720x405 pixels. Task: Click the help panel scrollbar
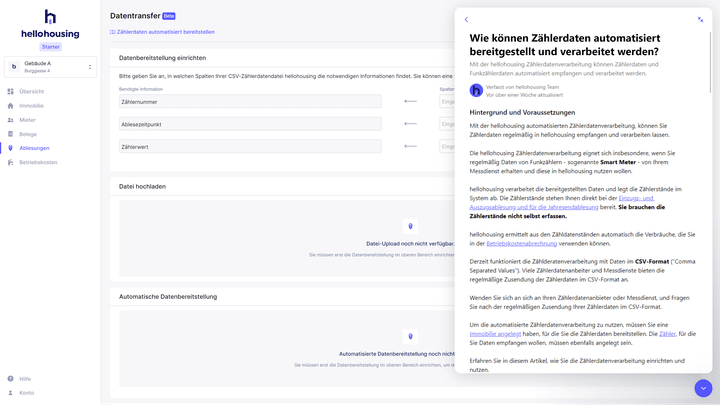point(710,62)
